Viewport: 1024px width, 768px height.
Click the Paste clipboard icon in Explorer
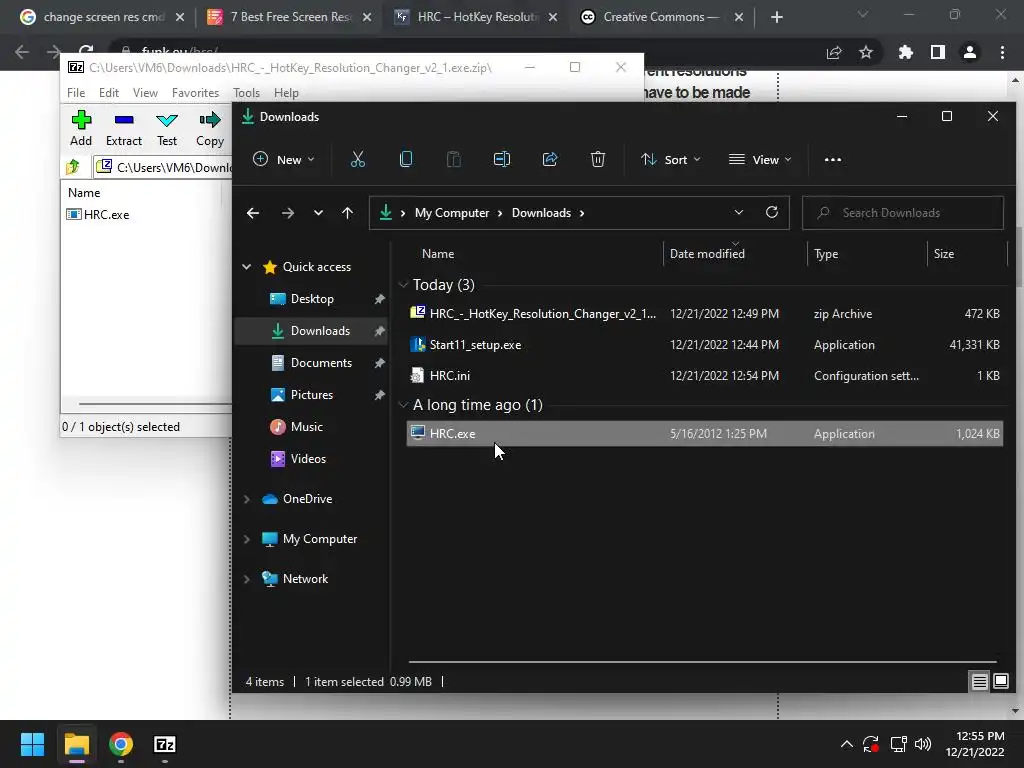[453, 159]
